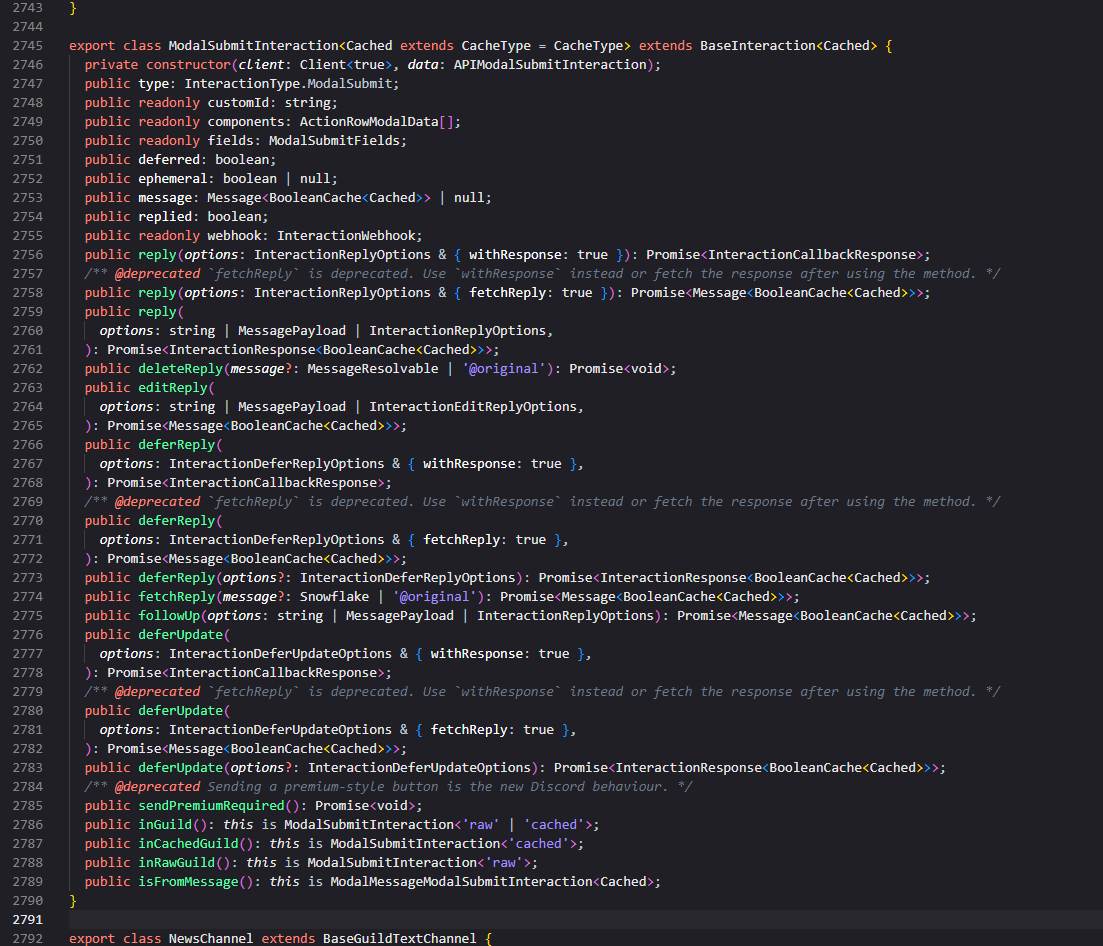The image size is (1103, 946).
Task: Click line number 2766 in the gutter
Action: coord(27,445)
